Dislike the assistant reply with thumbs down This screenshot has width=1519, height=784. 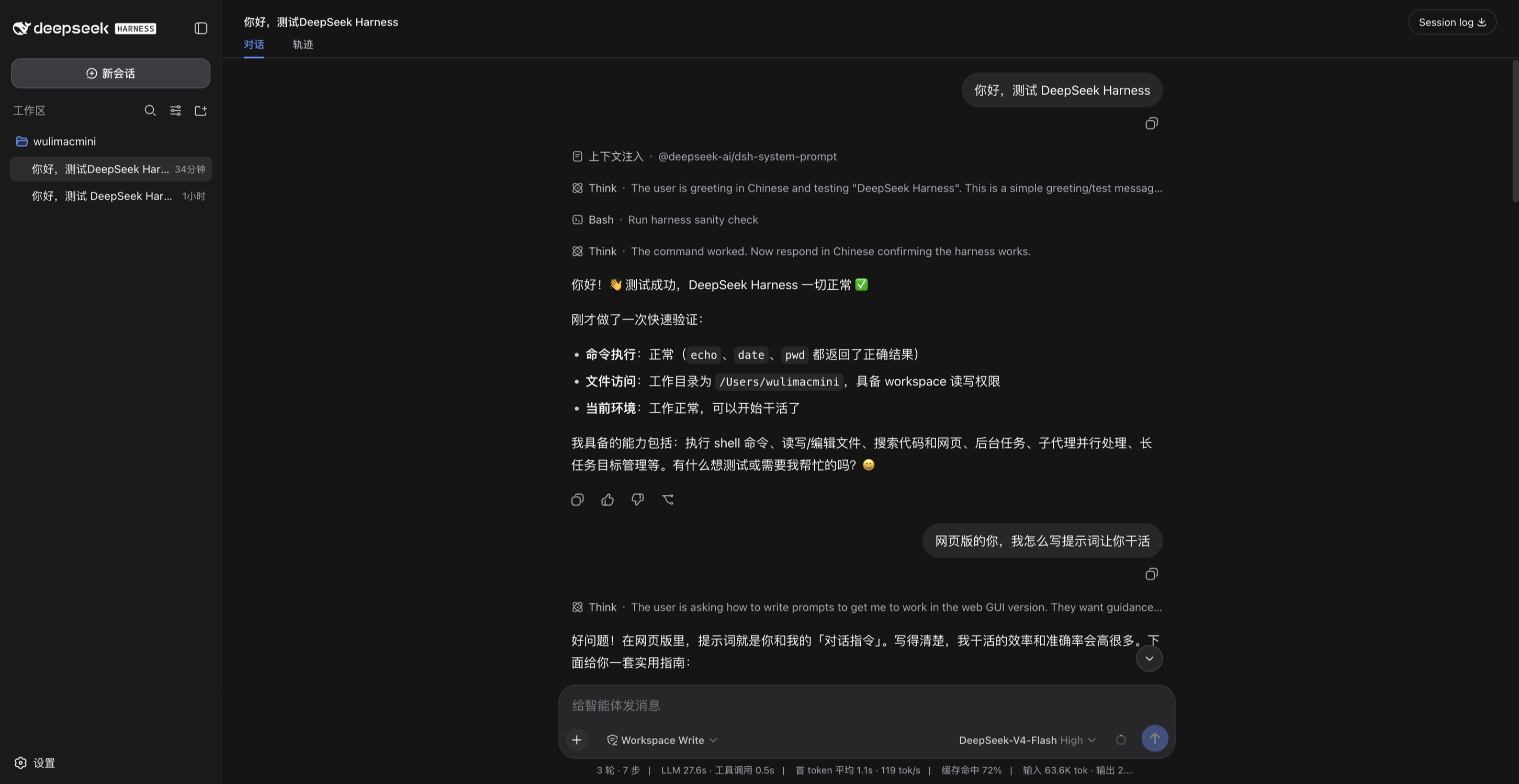(637, 500)
